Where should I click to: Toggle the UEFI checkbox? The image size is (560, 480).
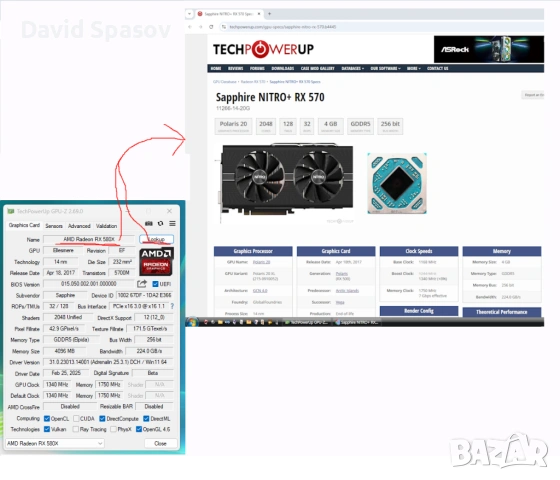(155, 284)
